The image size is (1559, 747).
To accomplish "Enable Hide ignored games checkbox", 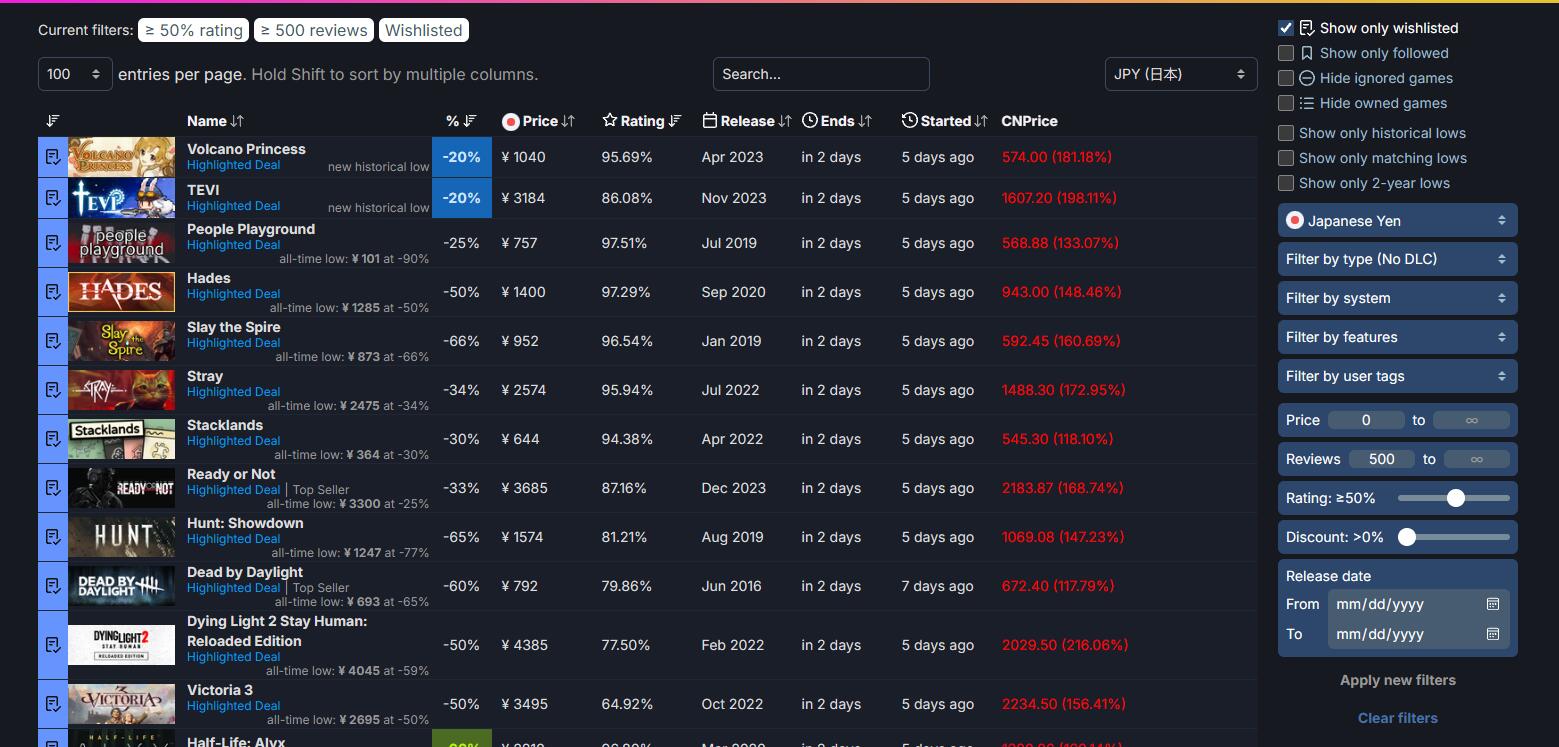I will point(1286,78).
